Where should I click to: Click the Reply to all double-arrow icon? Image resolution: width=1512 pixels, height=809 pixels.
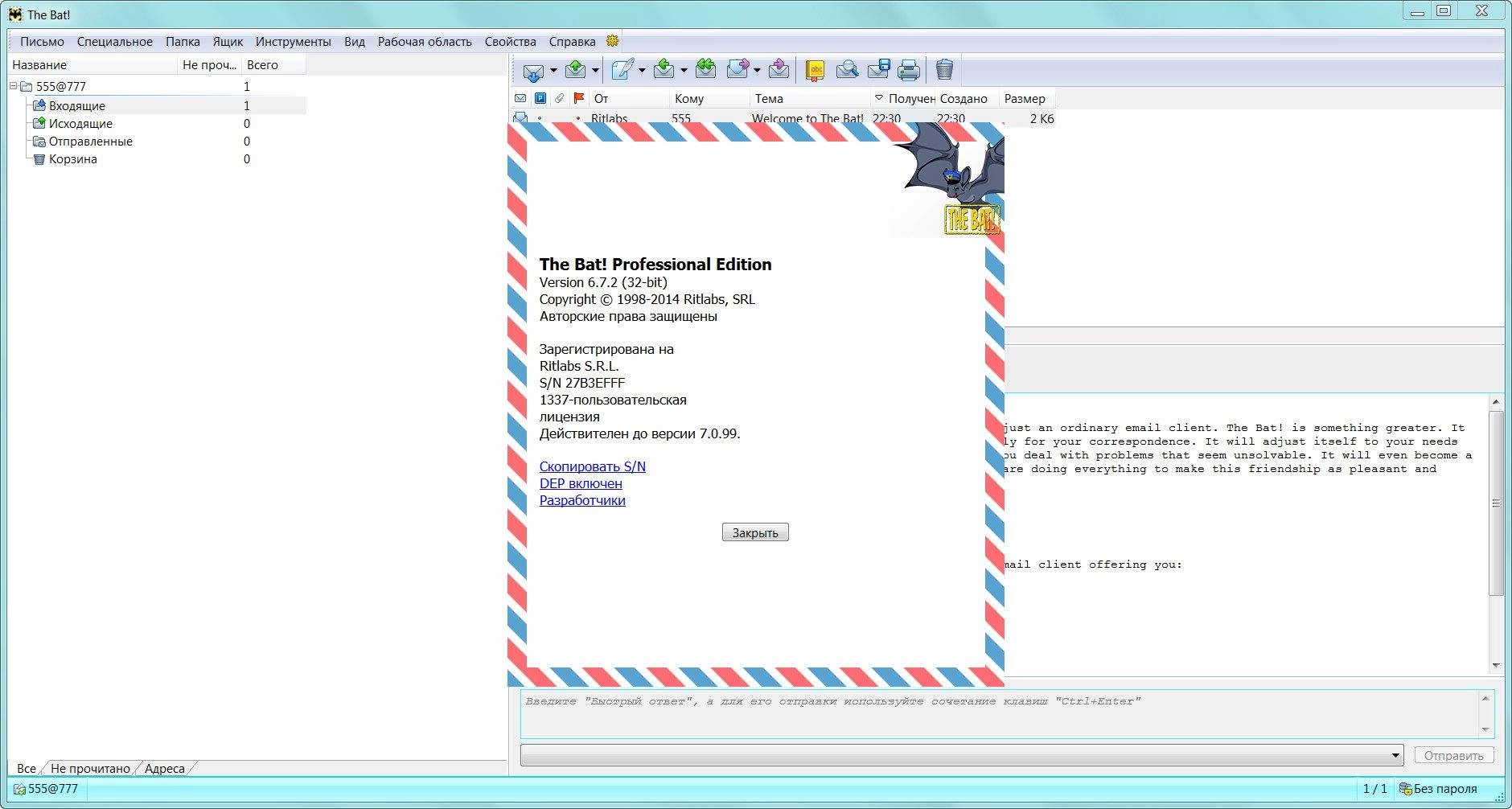(x=705, y=70)
